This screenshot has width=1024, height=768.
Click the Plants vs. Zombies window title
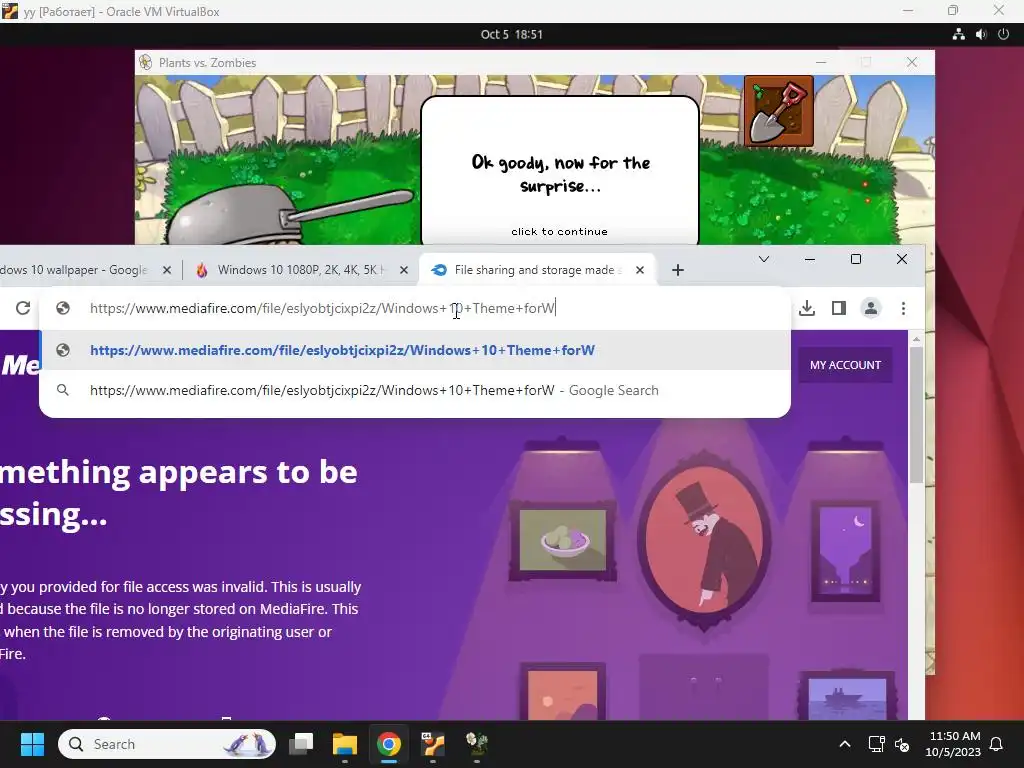click(x=208, y=63)
